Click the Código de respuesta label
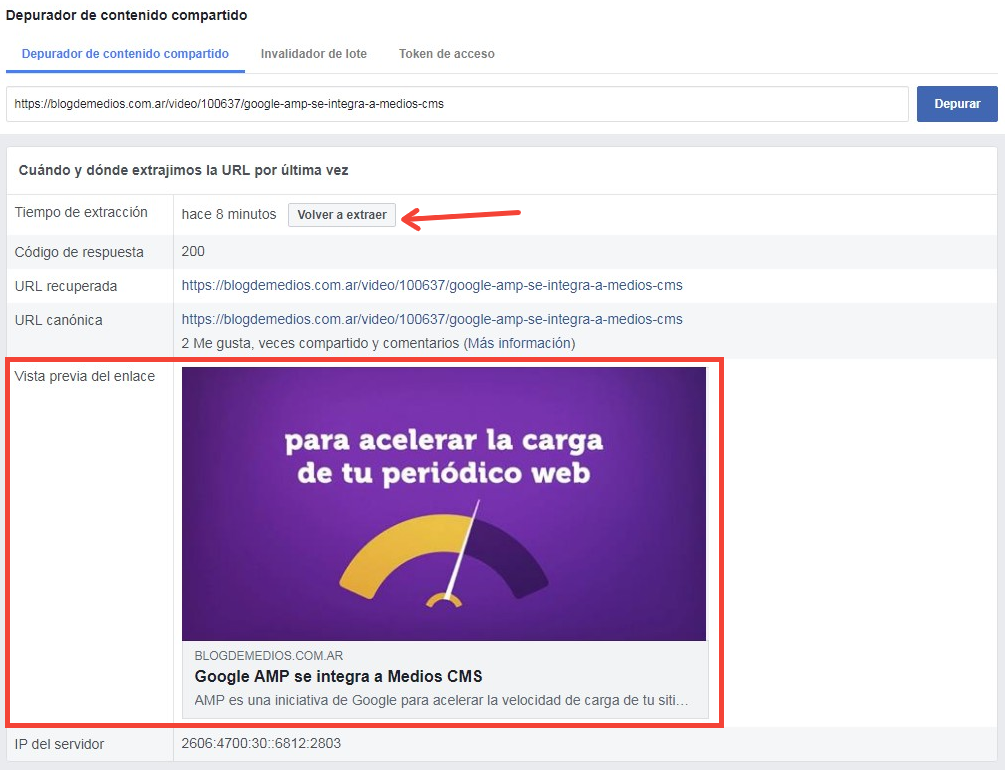This screenshot has width=1005, height=770. point(79,252)
